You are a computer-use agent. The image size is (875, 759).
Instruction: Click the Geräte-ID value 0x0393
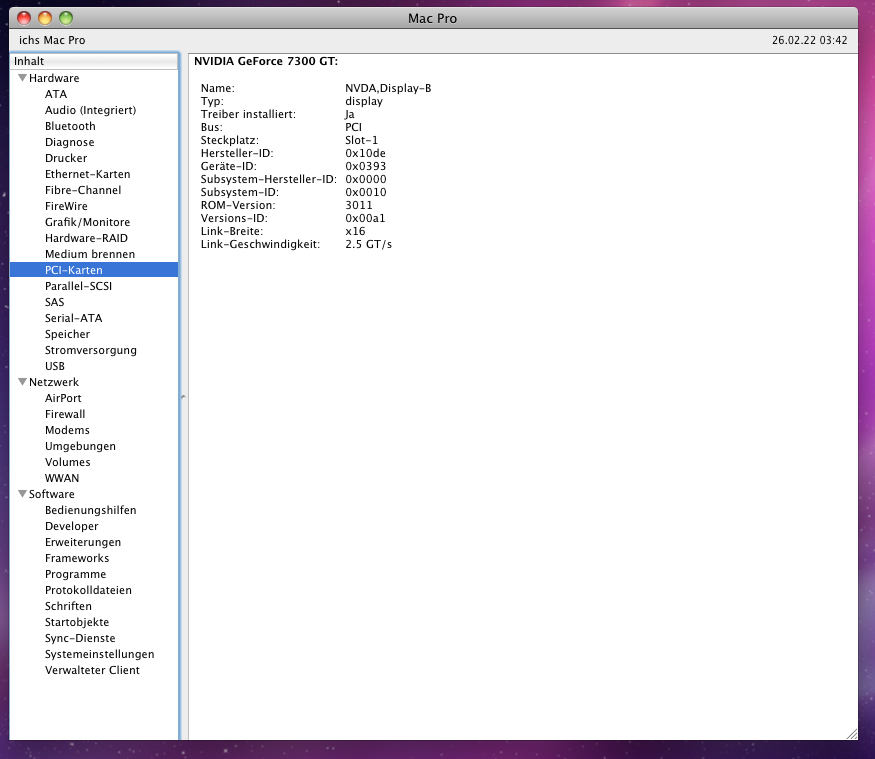click(366, 166)
